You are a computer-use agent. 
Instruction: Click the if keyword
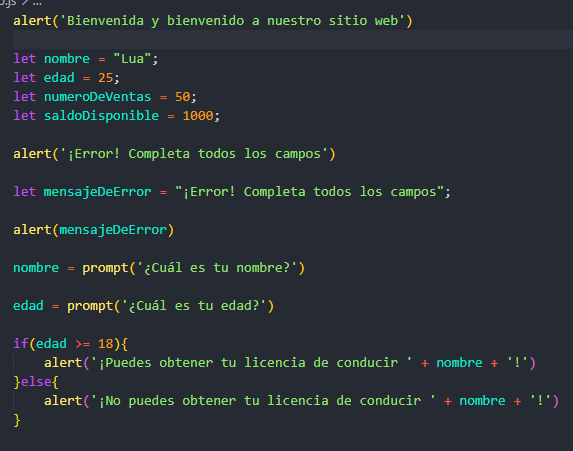[20, 344]
